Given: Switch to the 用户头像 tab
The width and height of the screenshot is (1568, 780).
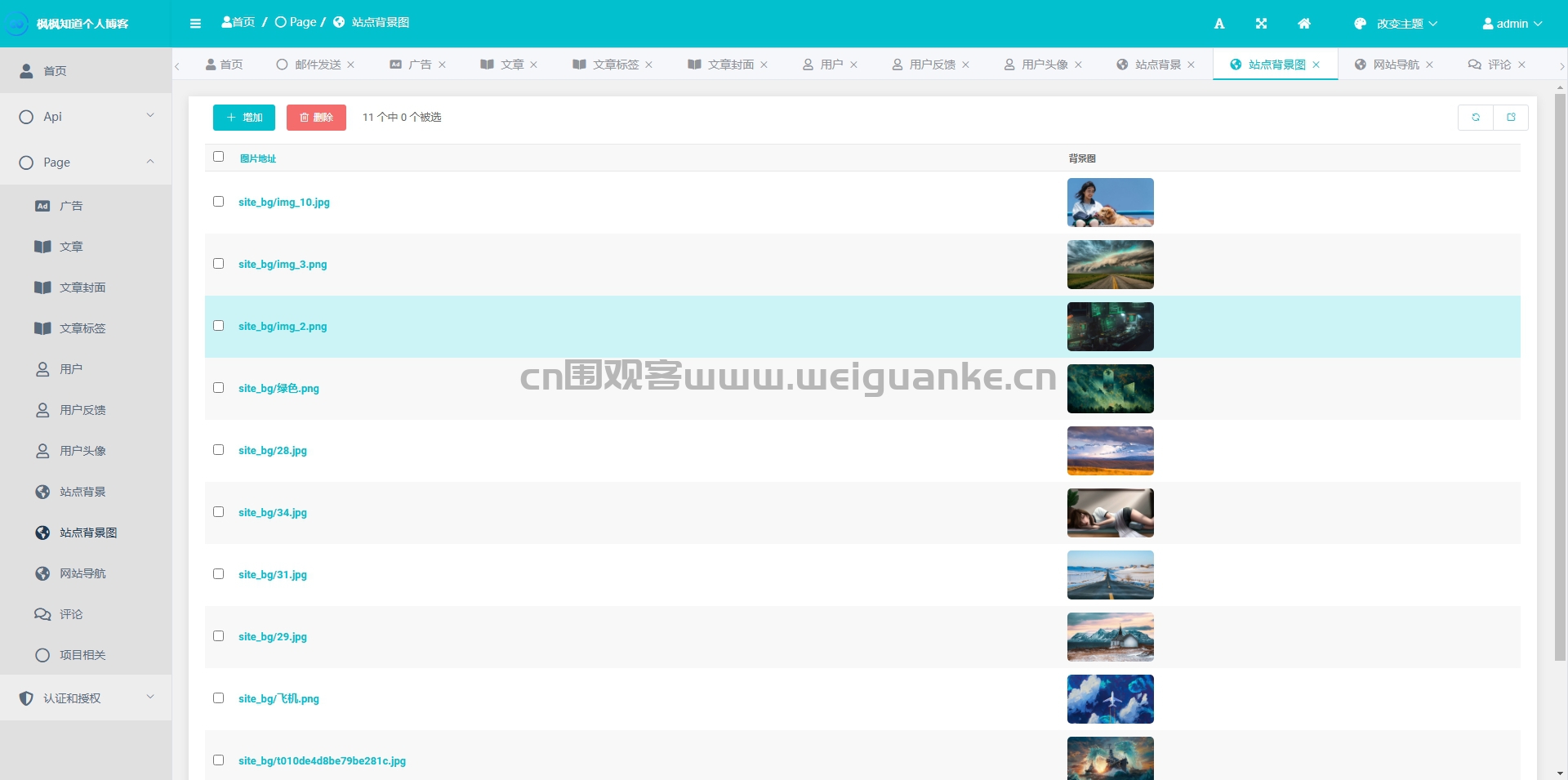Looking at the screenshot, I should point(1045,65).
